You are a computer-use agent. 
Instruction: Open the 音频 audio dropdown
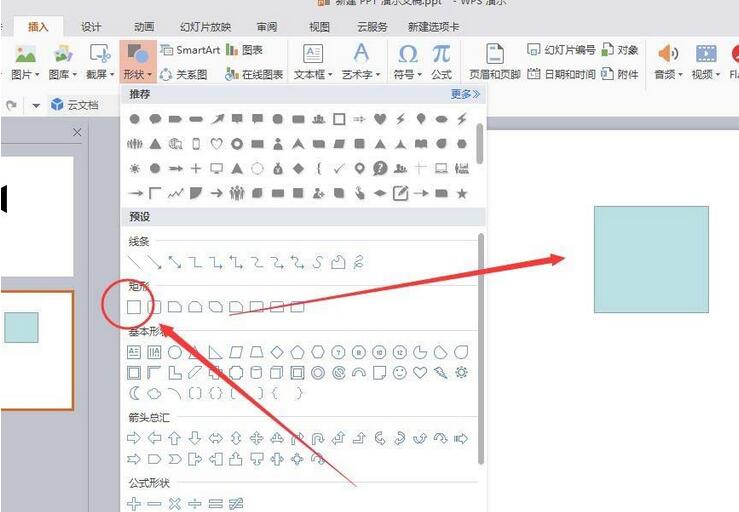pyautogui.click(x=668, y=62)
